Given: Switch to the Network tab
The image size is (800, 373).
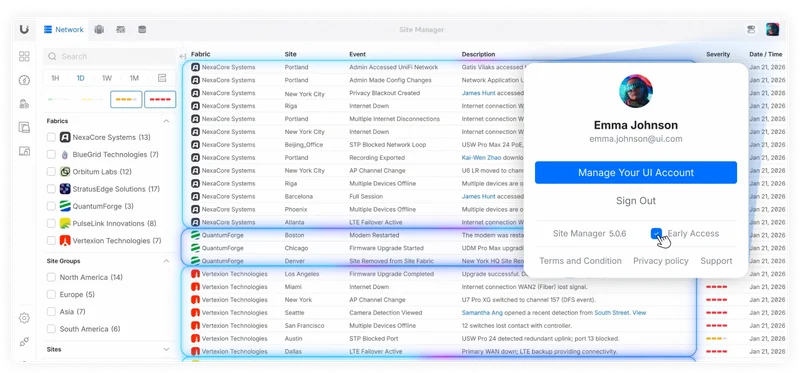Looking at the screenshot, I should click(64, 30).
